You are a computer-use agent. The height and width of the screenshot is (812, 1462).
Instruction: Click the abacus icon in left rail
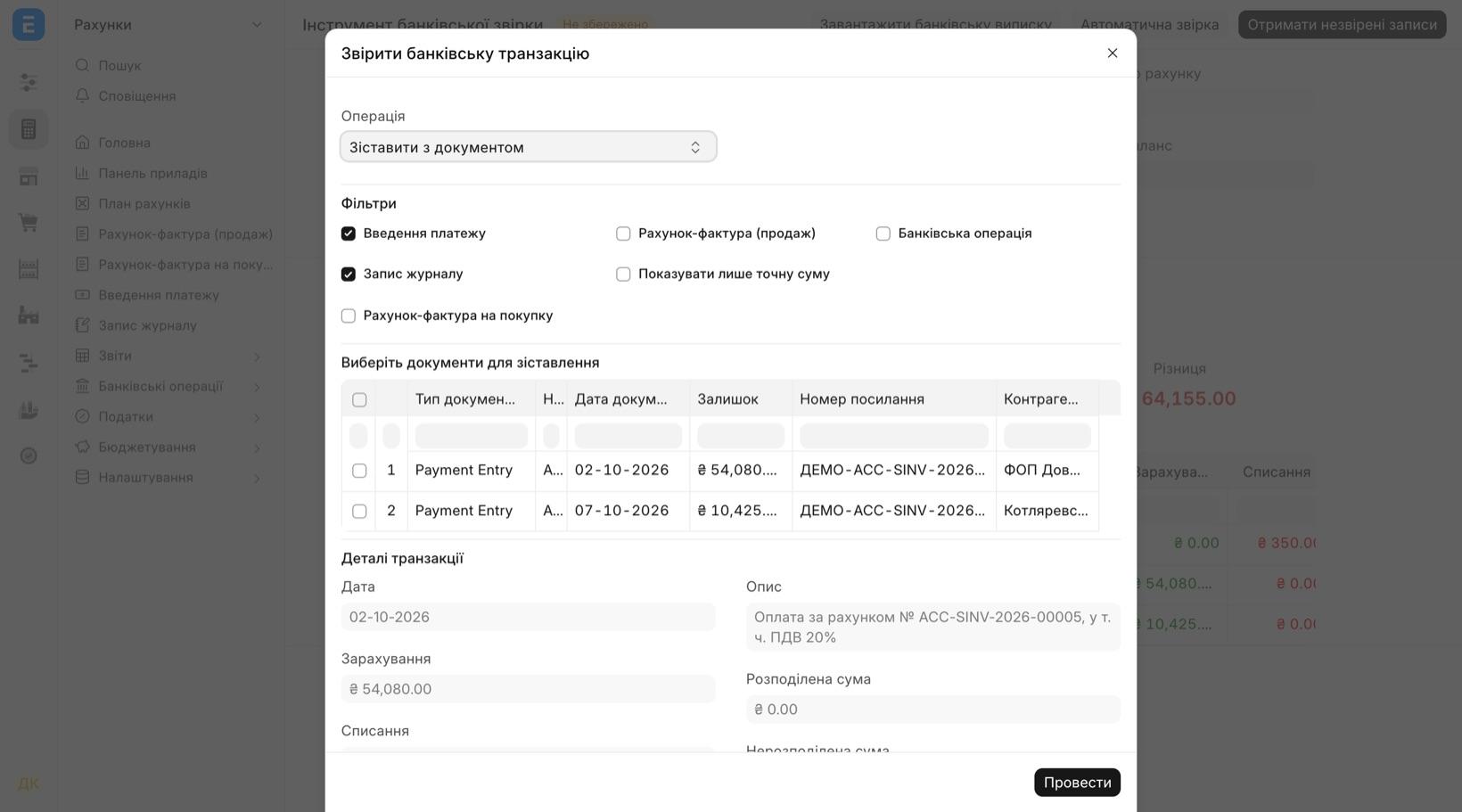tap(29, 269)
